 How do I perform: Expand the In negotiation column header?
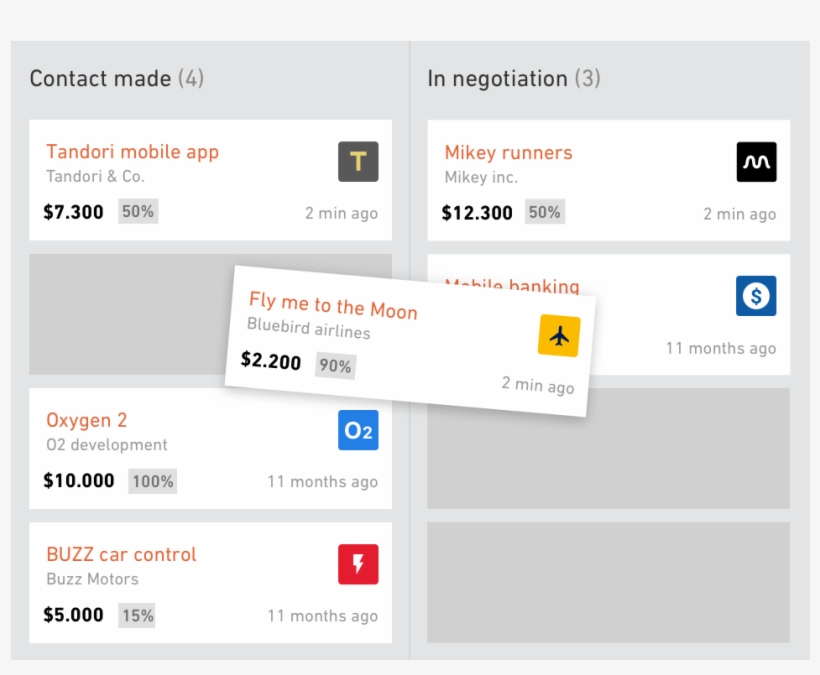[x=514, y=78]
